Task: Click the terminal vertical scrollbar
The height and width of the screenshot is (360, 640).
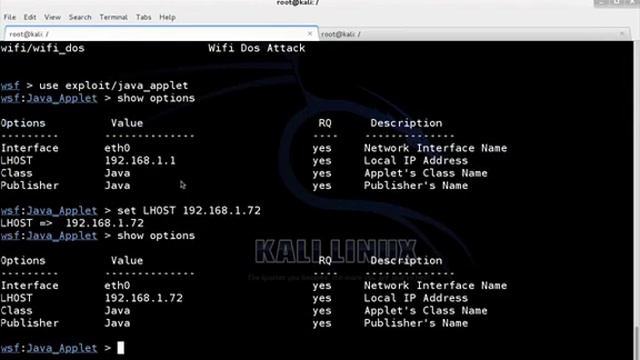Action: [x=637, y=200]
